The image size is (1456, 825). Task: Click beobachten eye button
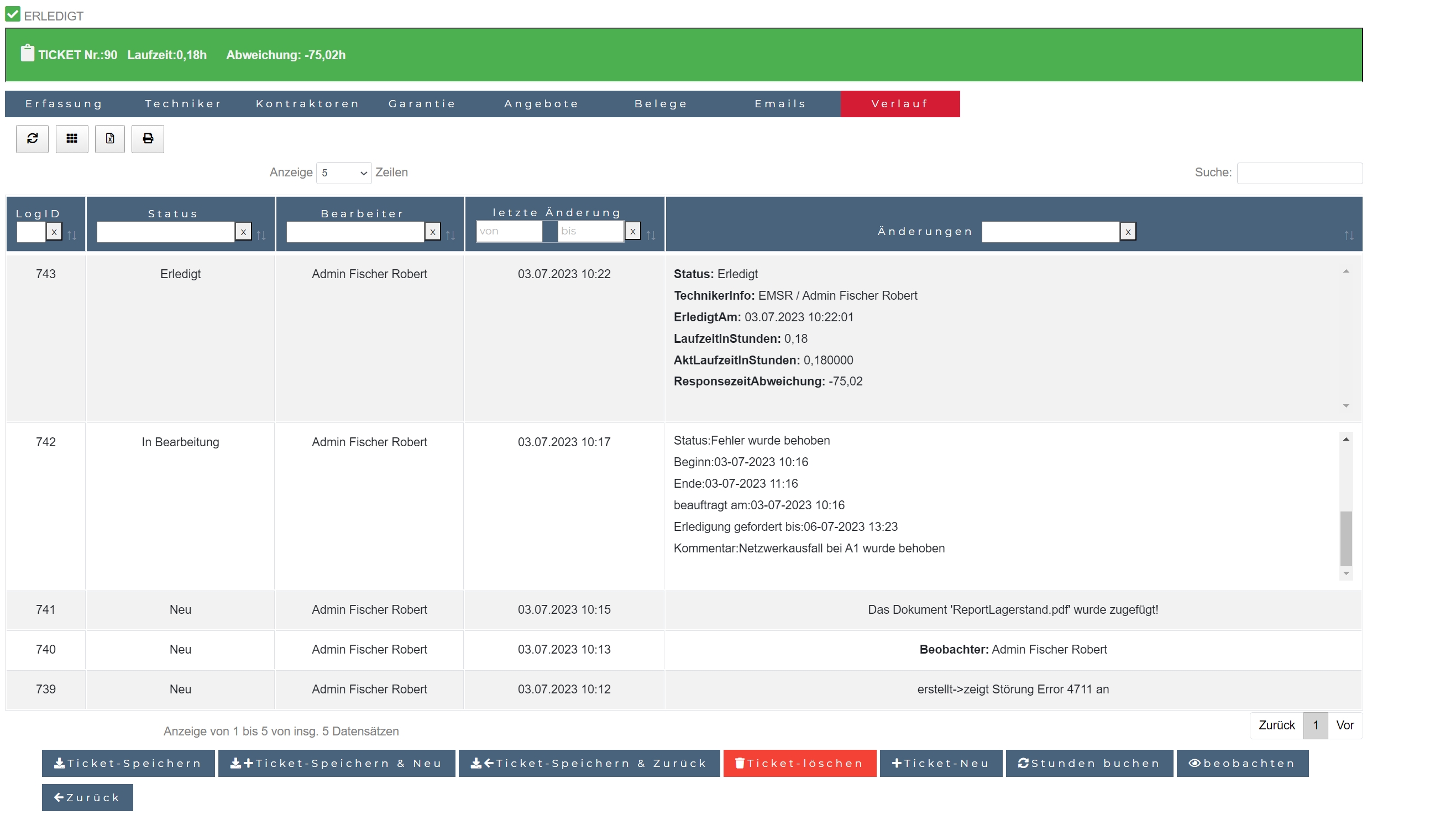click(1243, 763)
